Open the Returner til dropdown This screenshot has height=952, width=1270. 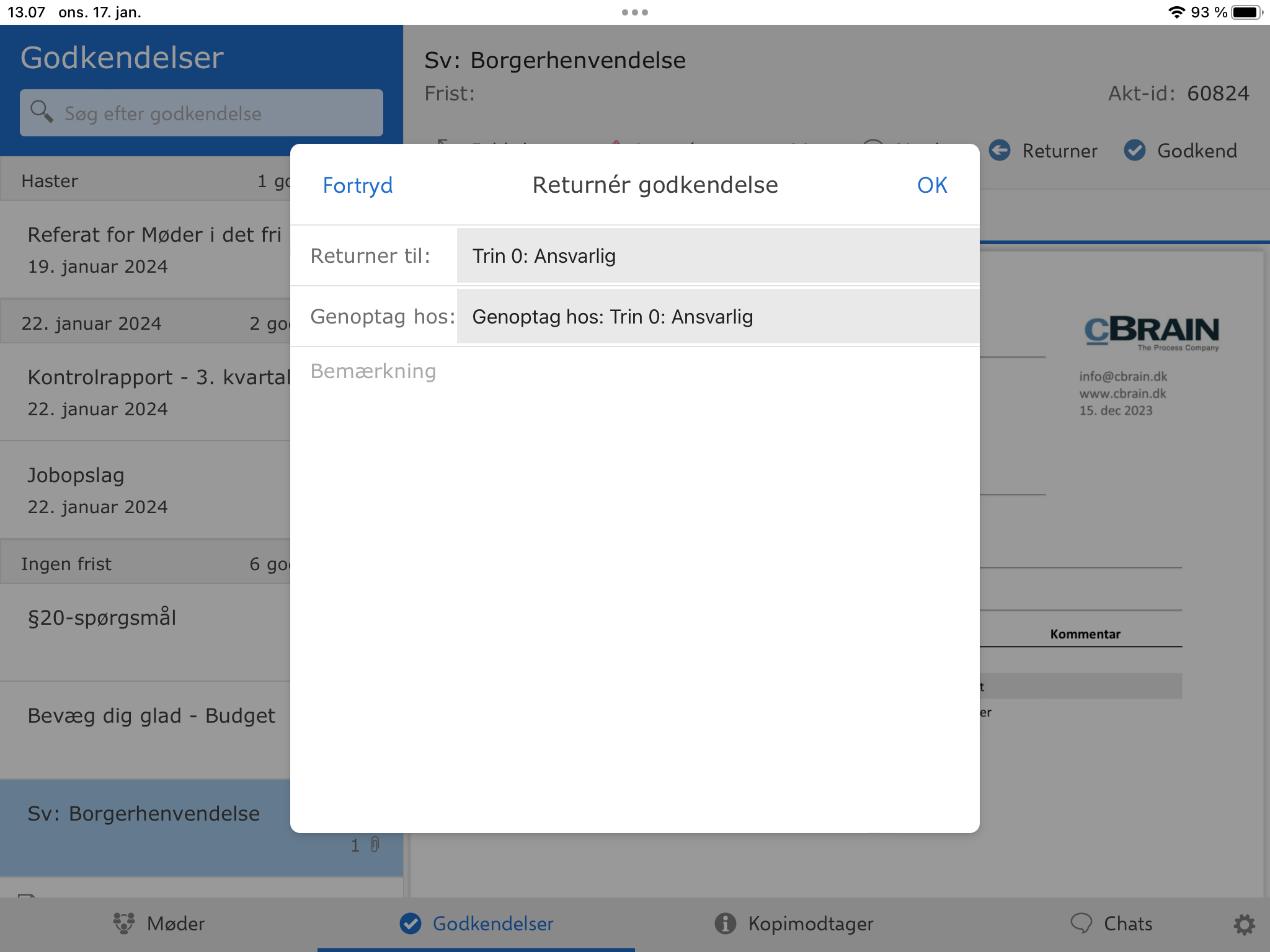717,256
